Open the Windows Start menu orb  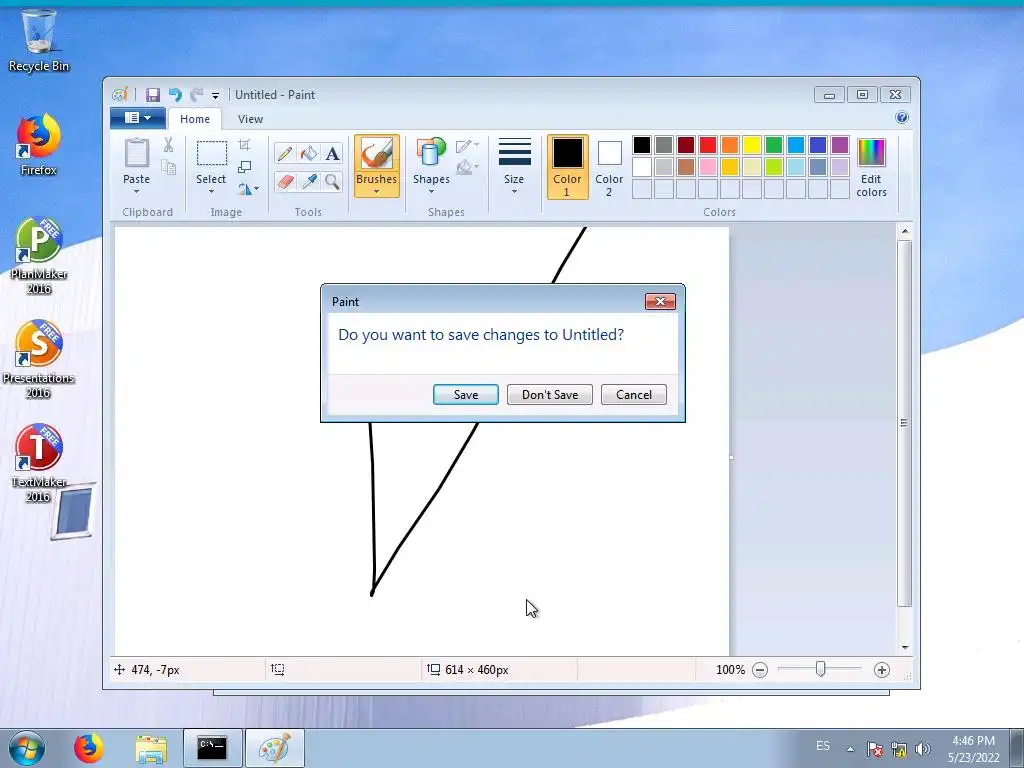[27, 748]
